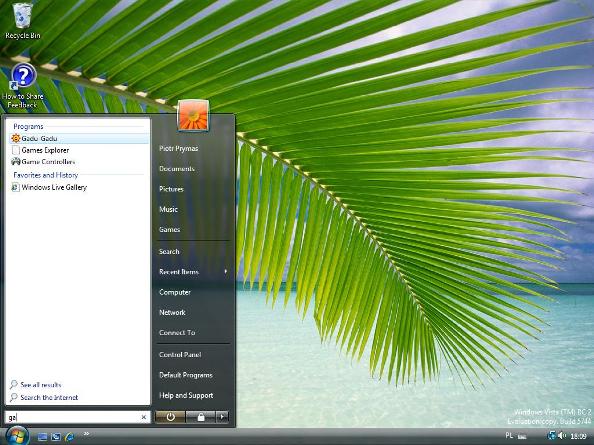Click the Windows Start orb
594x445 pixels.
(x=16, y=436)
